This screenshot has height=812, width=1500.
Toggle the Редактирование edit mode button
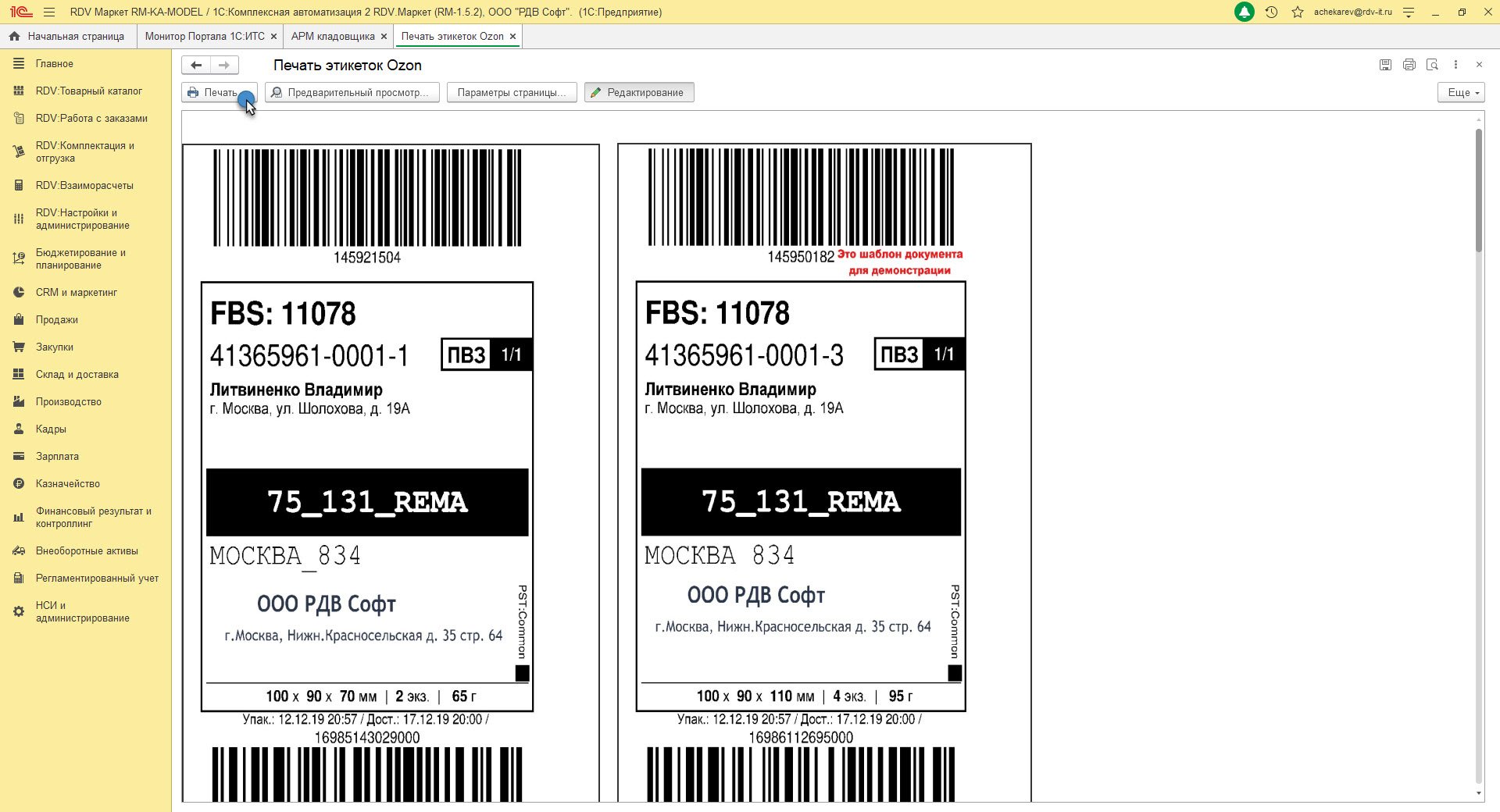tap(638, 92)
